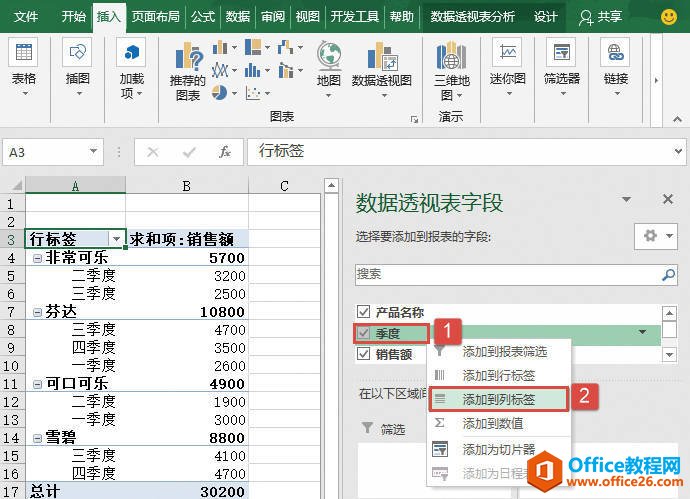This screenshot has width=690, height=499.
Task: Click the field list gear tools button
Action: [656, 236]
